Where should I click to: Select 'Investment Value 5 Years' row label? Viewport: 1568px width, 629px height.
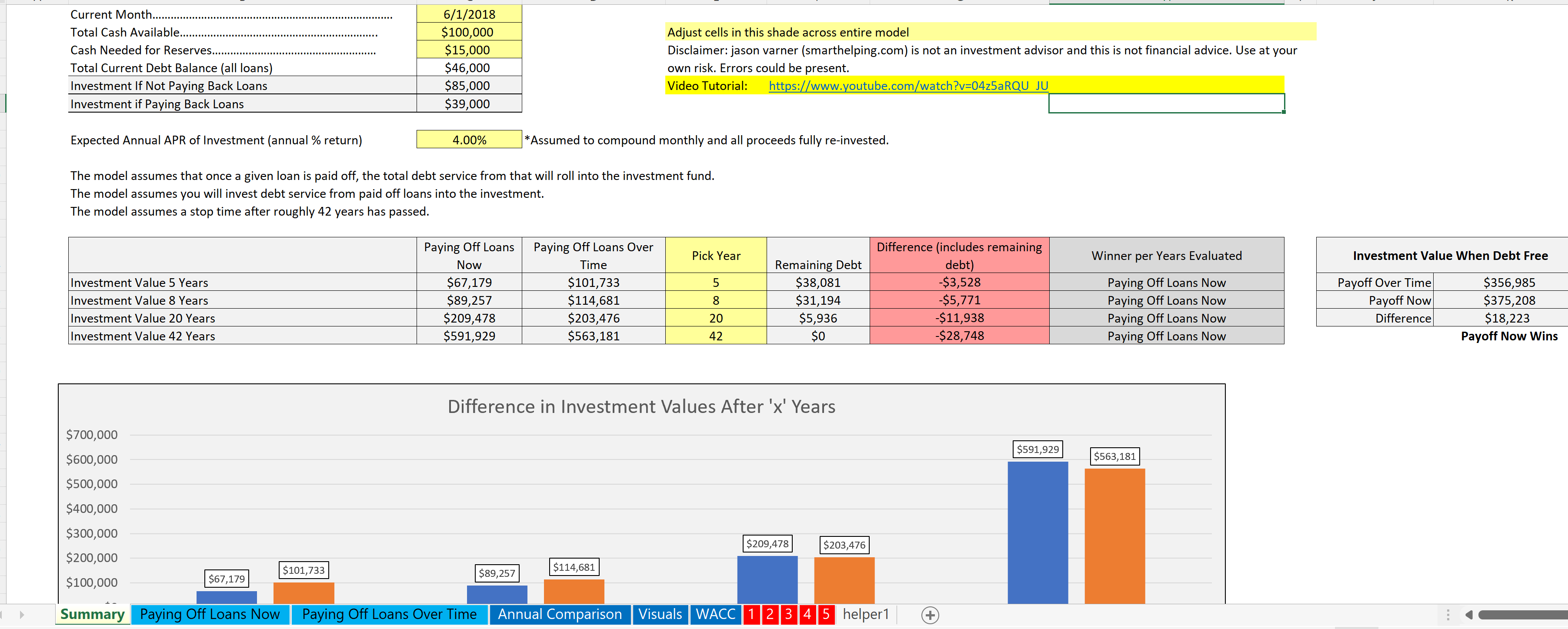(x=242, y=282)
